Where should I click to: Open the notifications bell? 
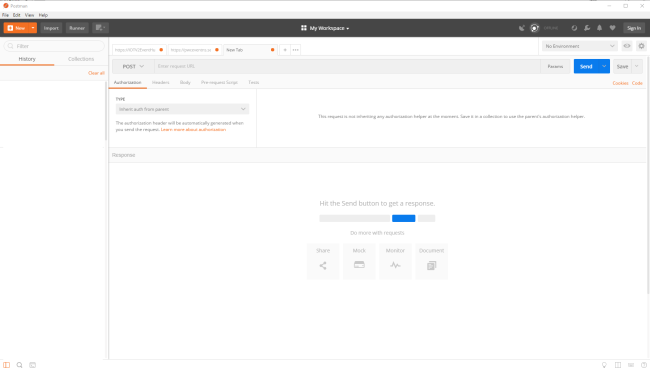pyautogui.click(x=599, y=28)
